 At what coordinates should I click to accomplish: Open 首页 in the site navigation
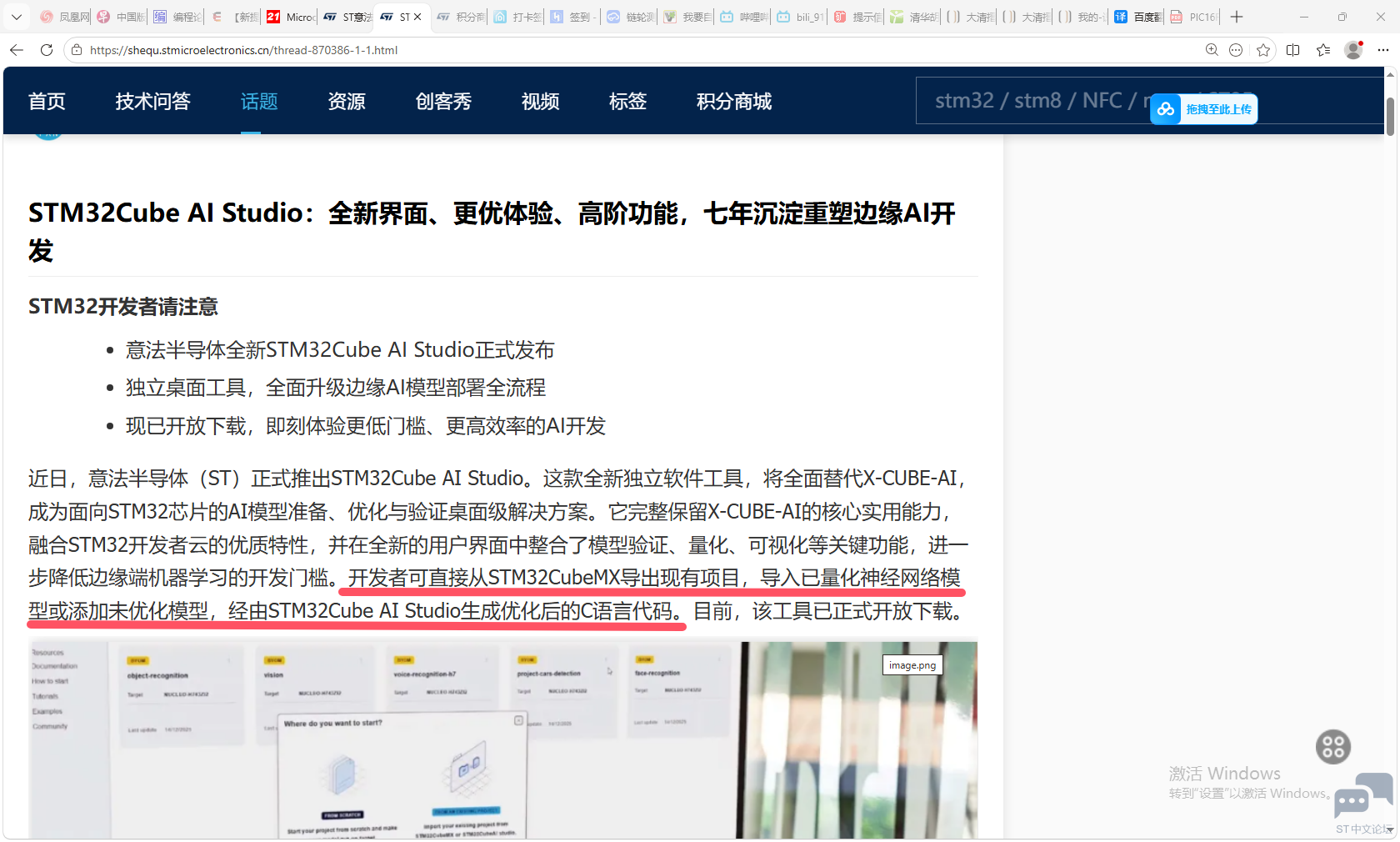pos(47,102)
